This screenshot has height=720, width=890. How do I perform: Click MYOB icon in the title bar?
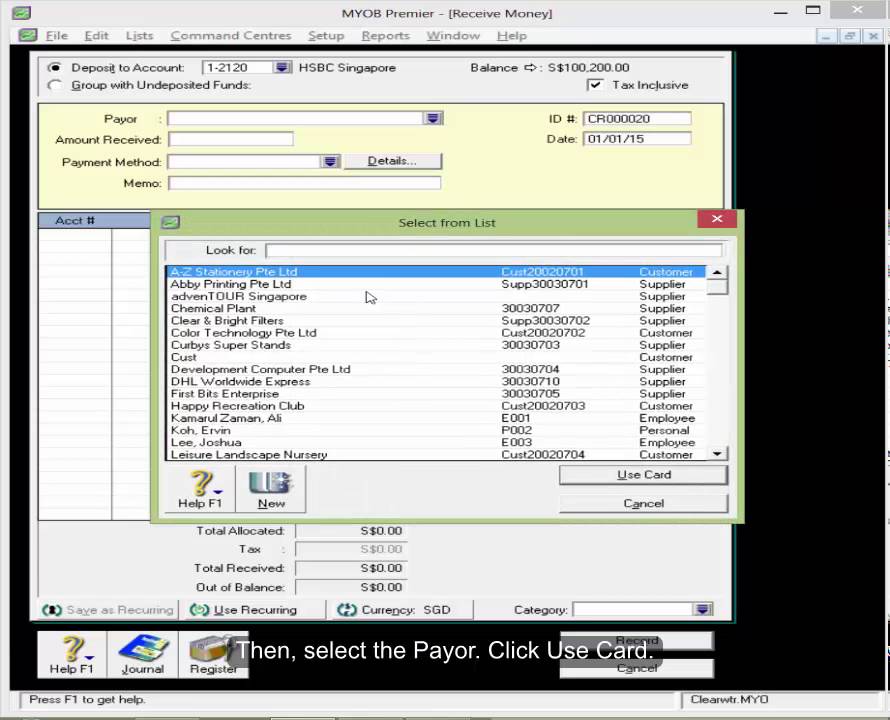pyautogui.click(x=22, y=12)
